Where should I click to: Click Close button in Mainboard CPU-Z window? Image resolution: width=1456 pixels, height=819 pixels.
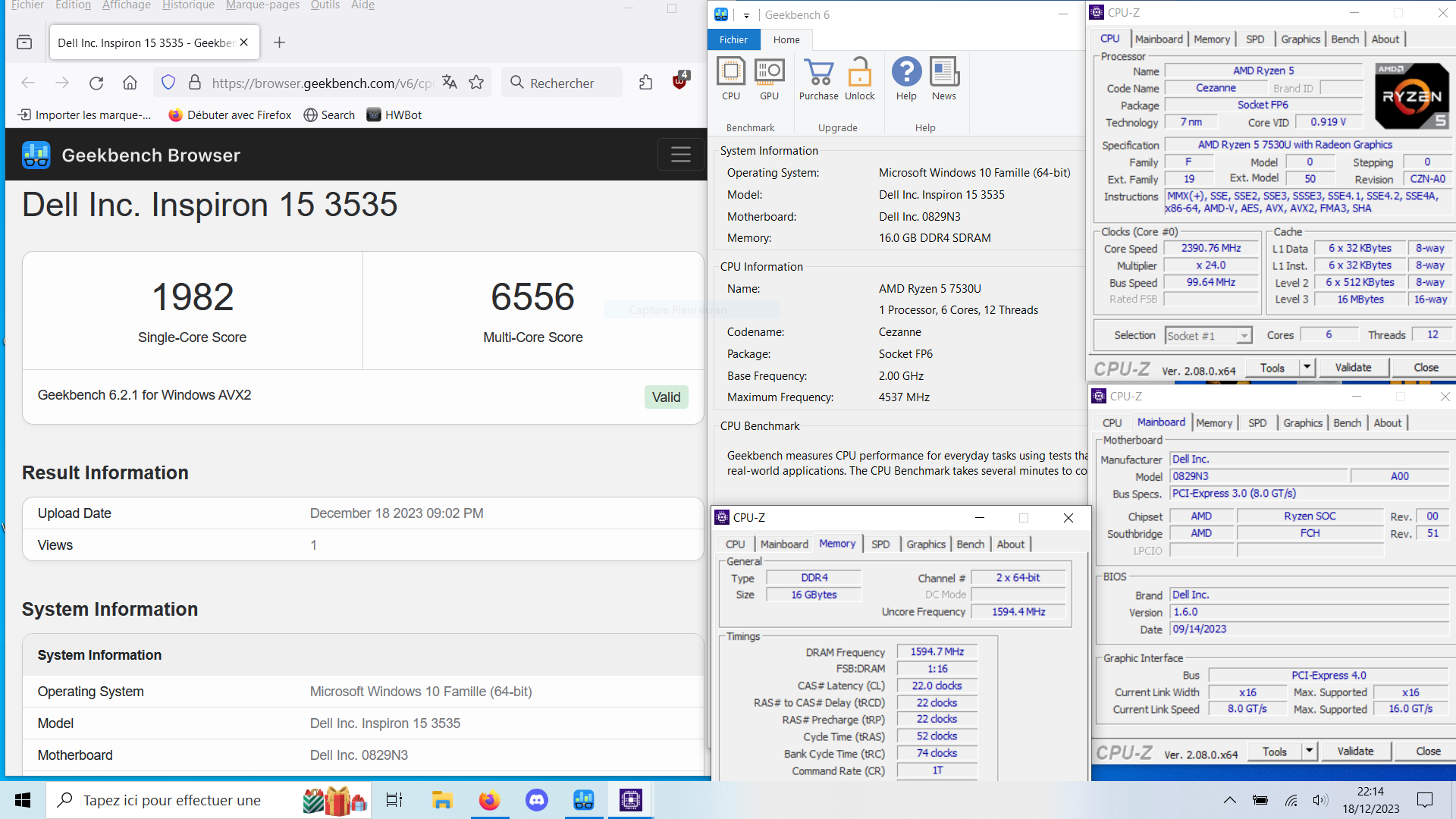tap(1428, 751)
